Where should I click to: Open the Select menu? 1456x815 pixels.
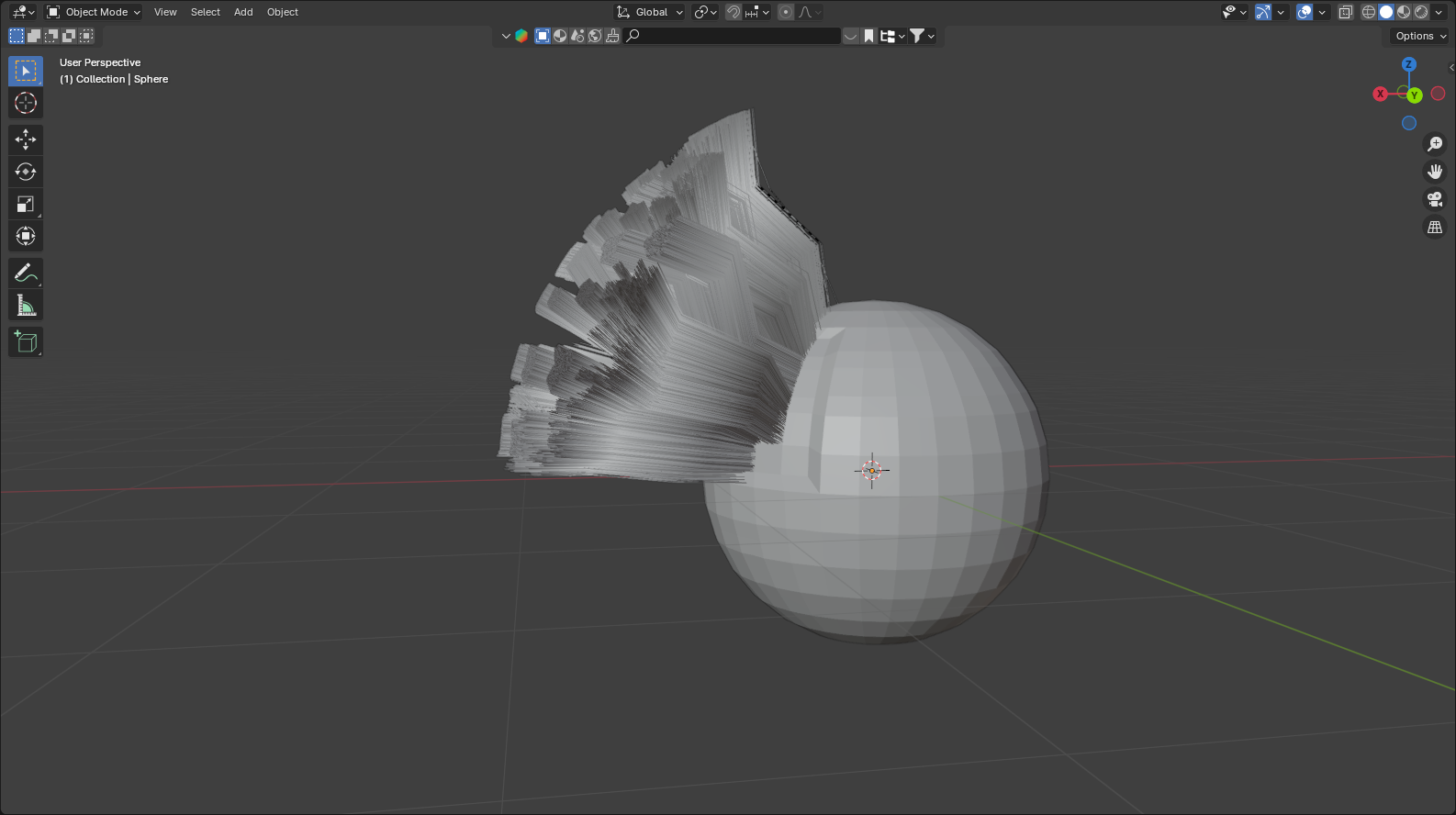(206, 12)
